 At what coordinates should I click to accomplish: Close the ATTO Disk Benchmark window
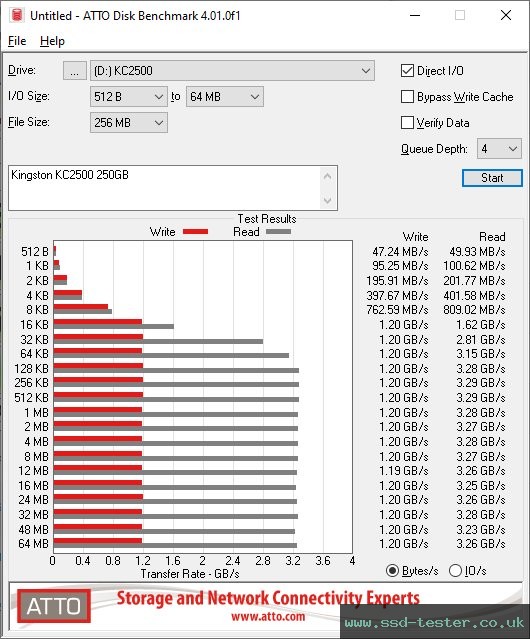506,15
